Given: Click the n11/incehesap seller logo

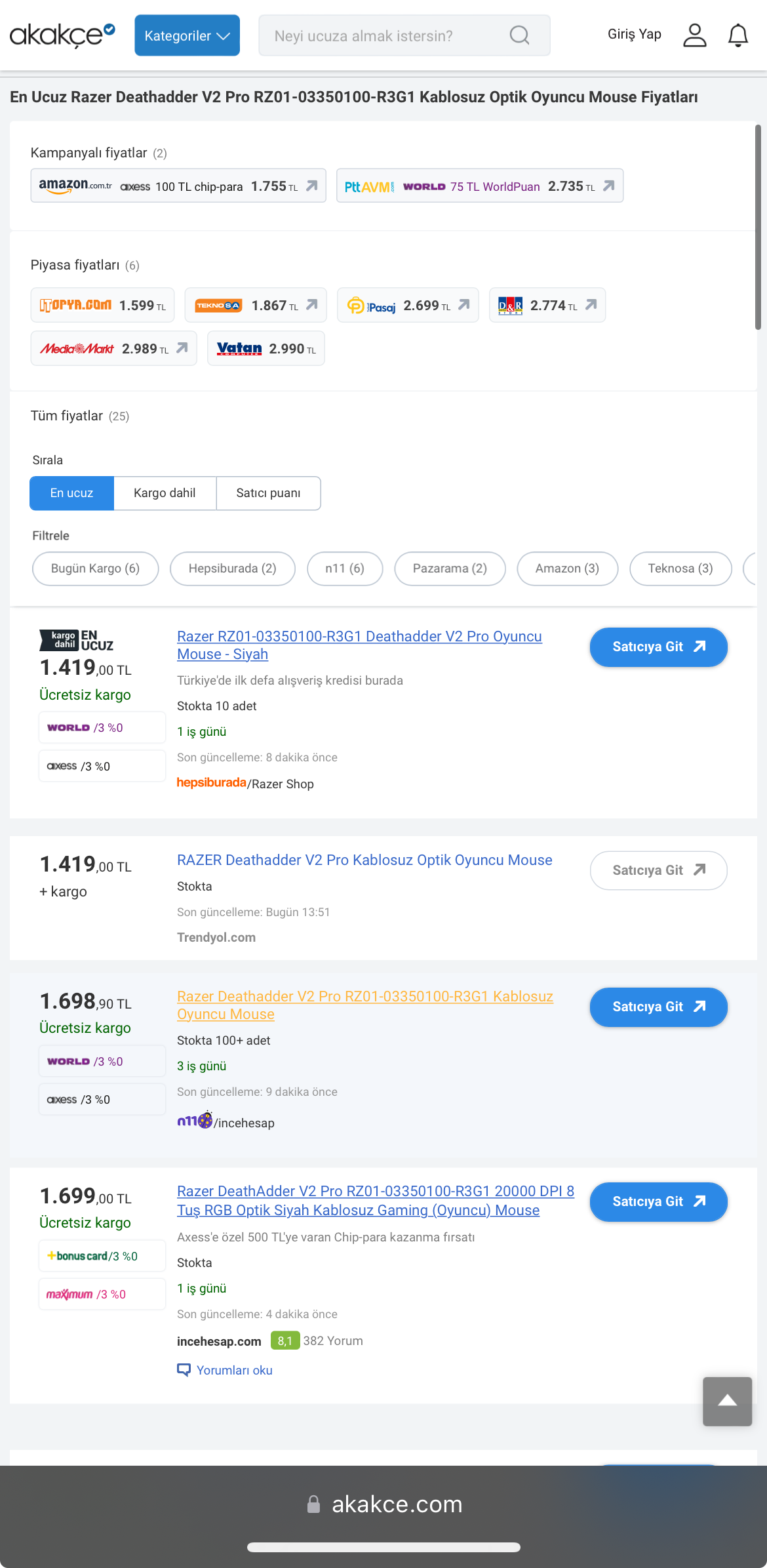Looking at the screenshot, I should [x=226, y=1121].
